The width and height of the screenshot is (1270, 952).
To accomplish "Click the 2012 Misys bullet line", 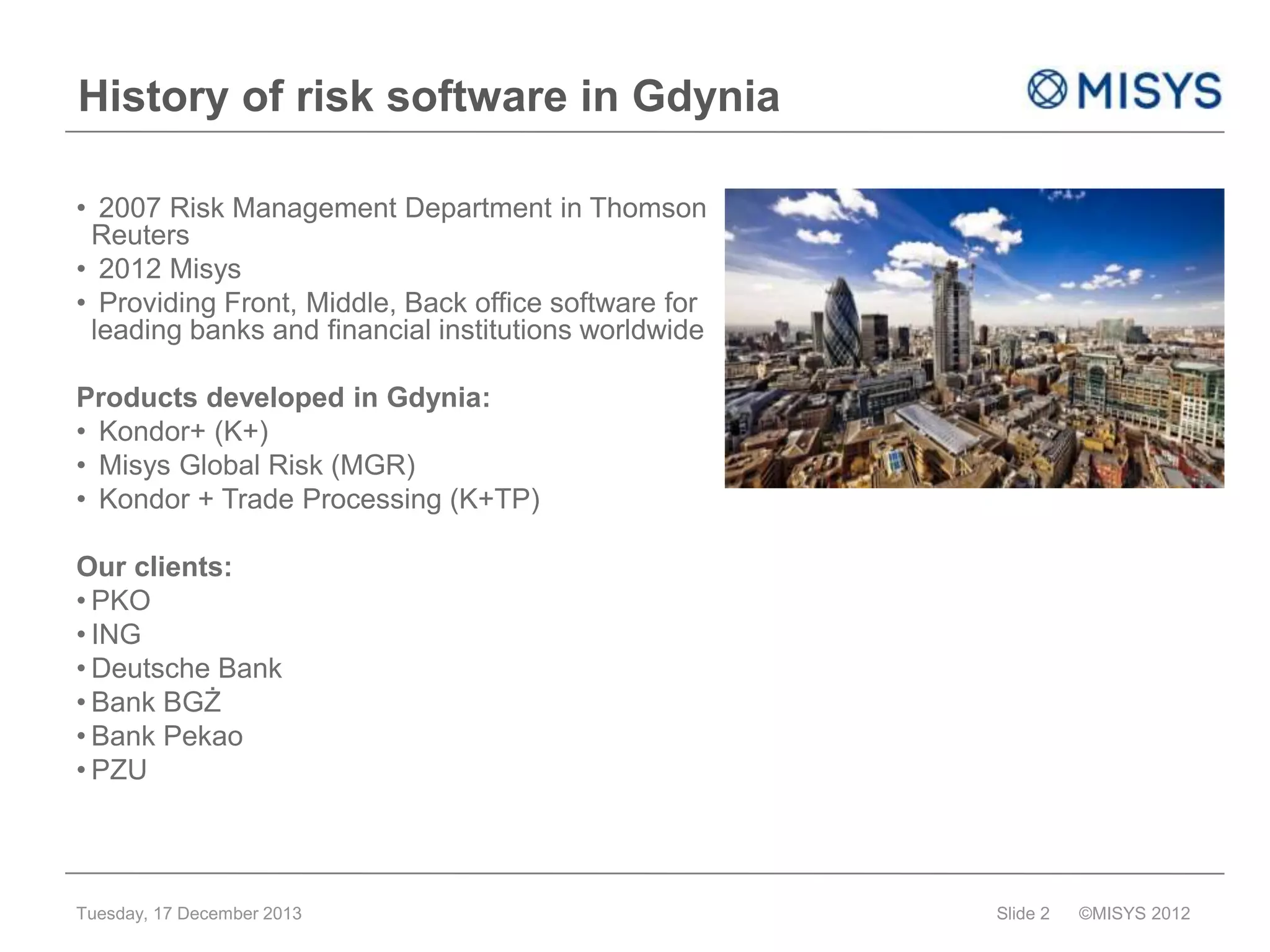I will coord(169,269).
